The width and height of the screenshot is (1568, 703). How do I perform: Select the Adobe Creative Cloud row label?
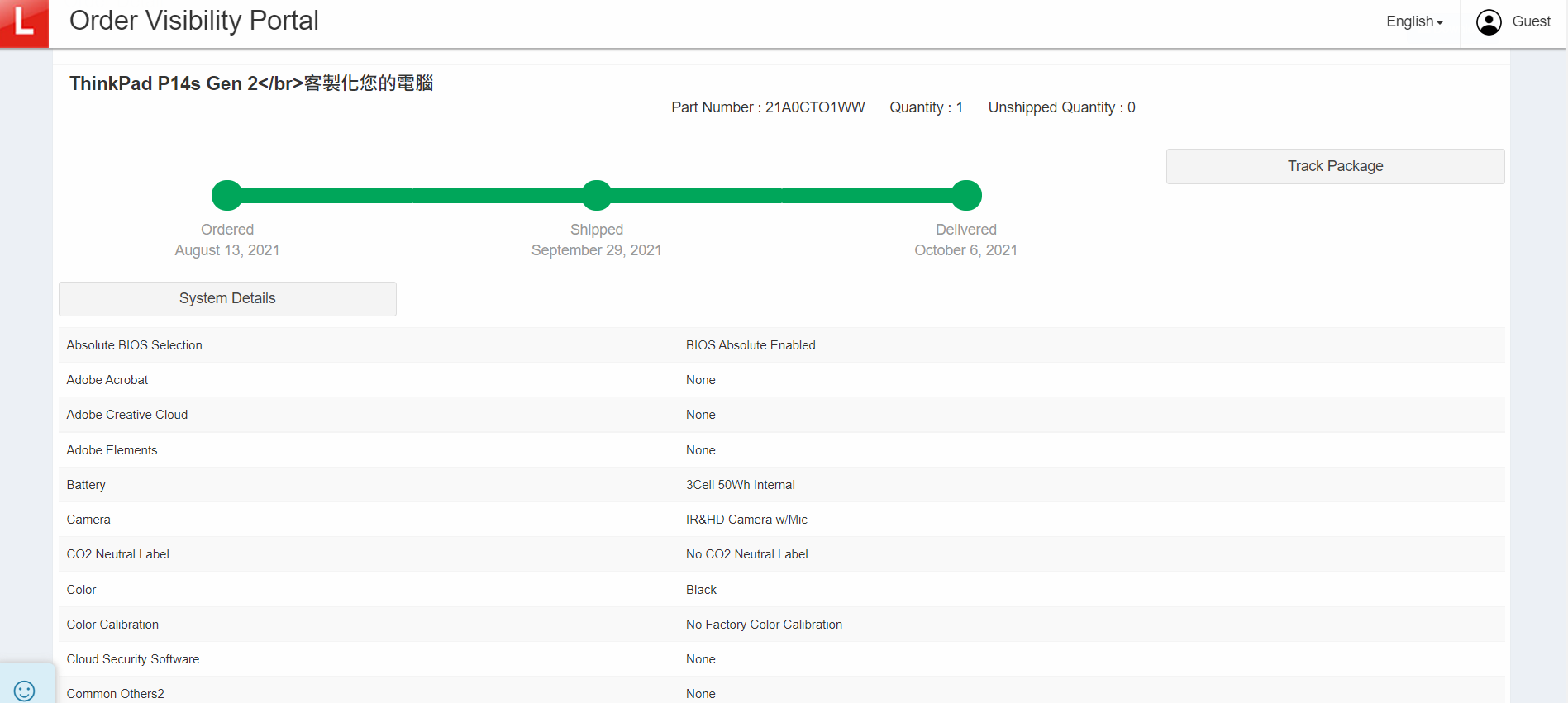(x=127, y=415)
